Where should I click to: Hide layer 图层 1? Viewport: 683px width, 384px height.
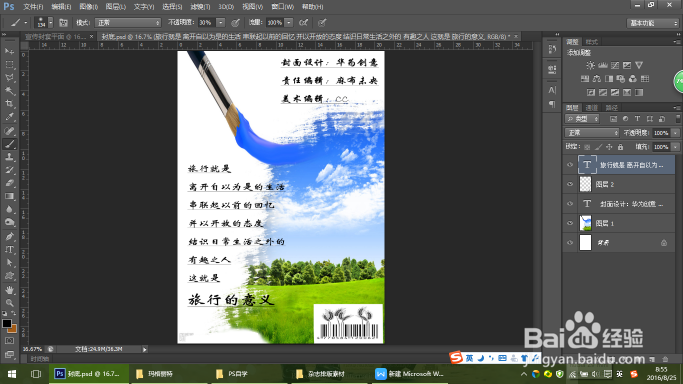pos(570,223)
